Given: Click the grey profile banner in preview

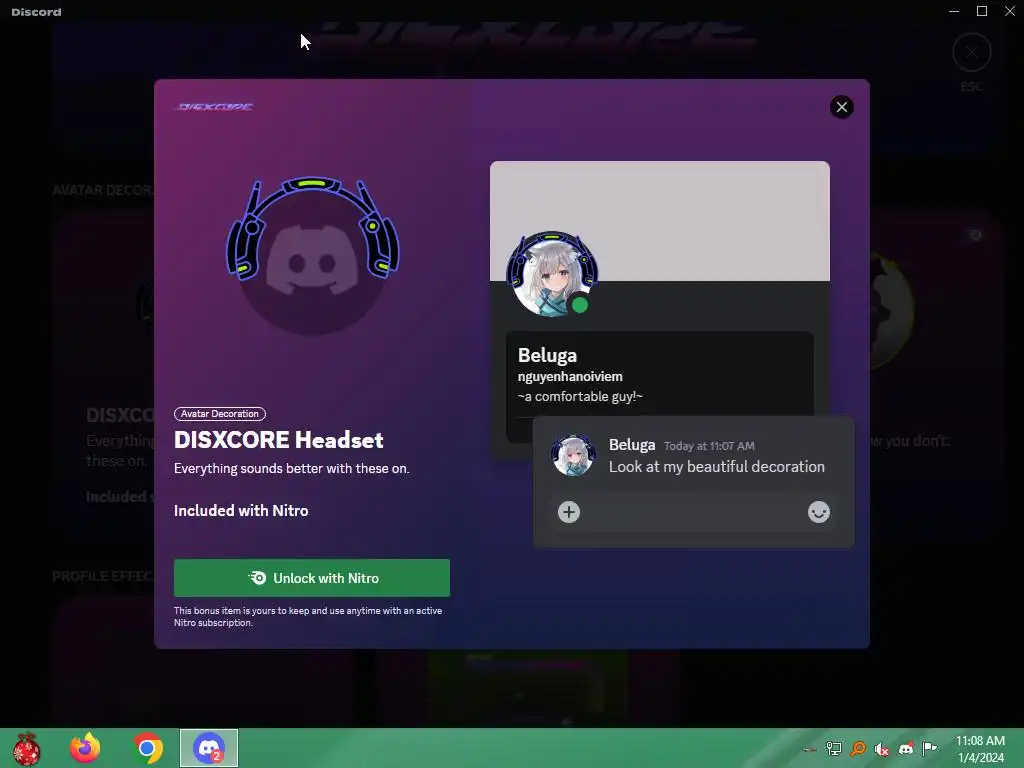Looking at the screenshot, I should pos(660,221).
